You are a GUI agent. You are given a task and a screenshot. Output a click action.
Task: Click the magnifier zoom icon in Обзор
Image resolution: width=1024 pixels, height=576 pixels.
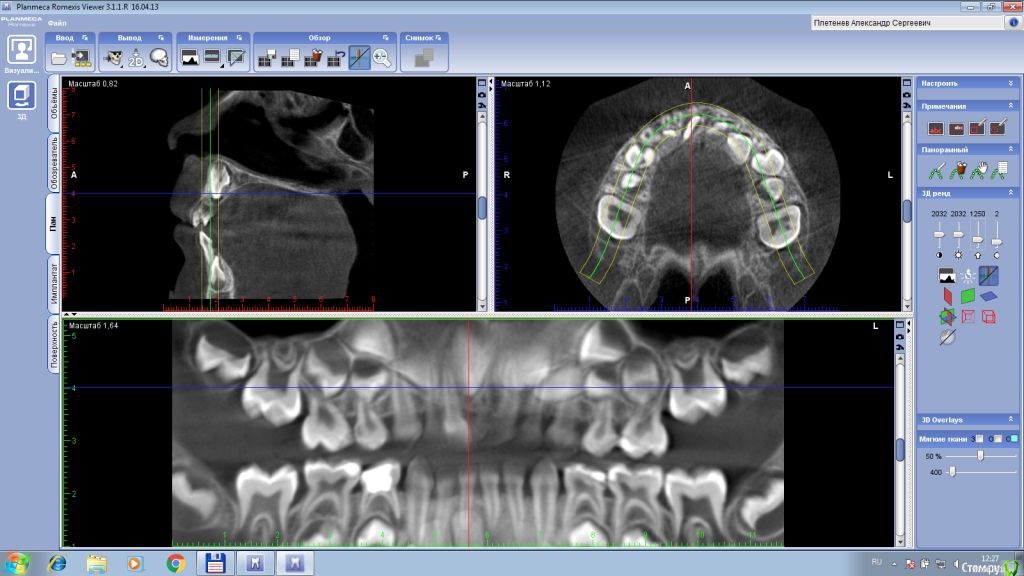click(x=381, y=59)
